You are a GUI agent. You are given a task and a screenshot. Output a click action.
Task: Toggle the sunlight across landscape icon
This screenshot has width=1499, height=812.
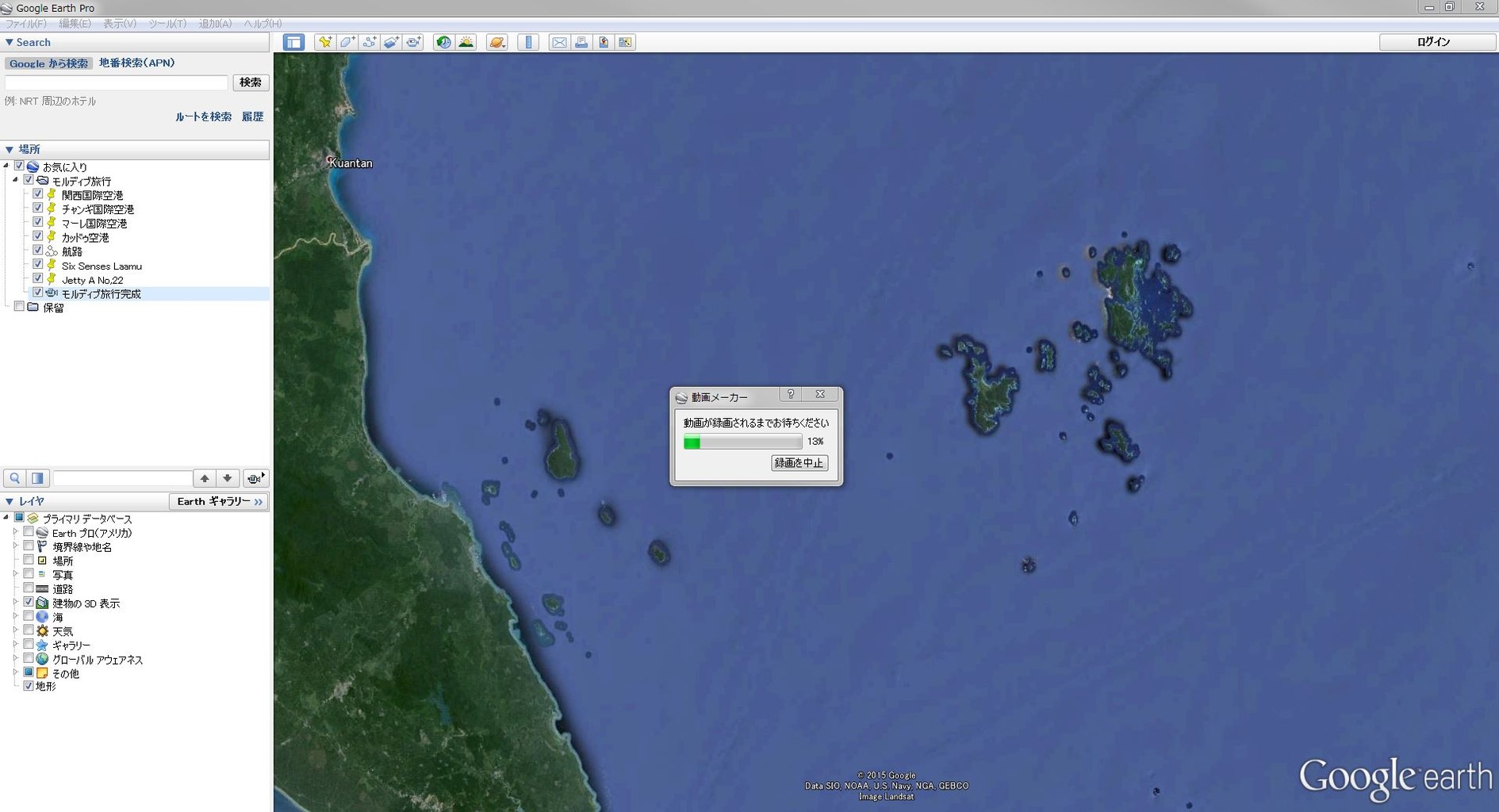466,43
